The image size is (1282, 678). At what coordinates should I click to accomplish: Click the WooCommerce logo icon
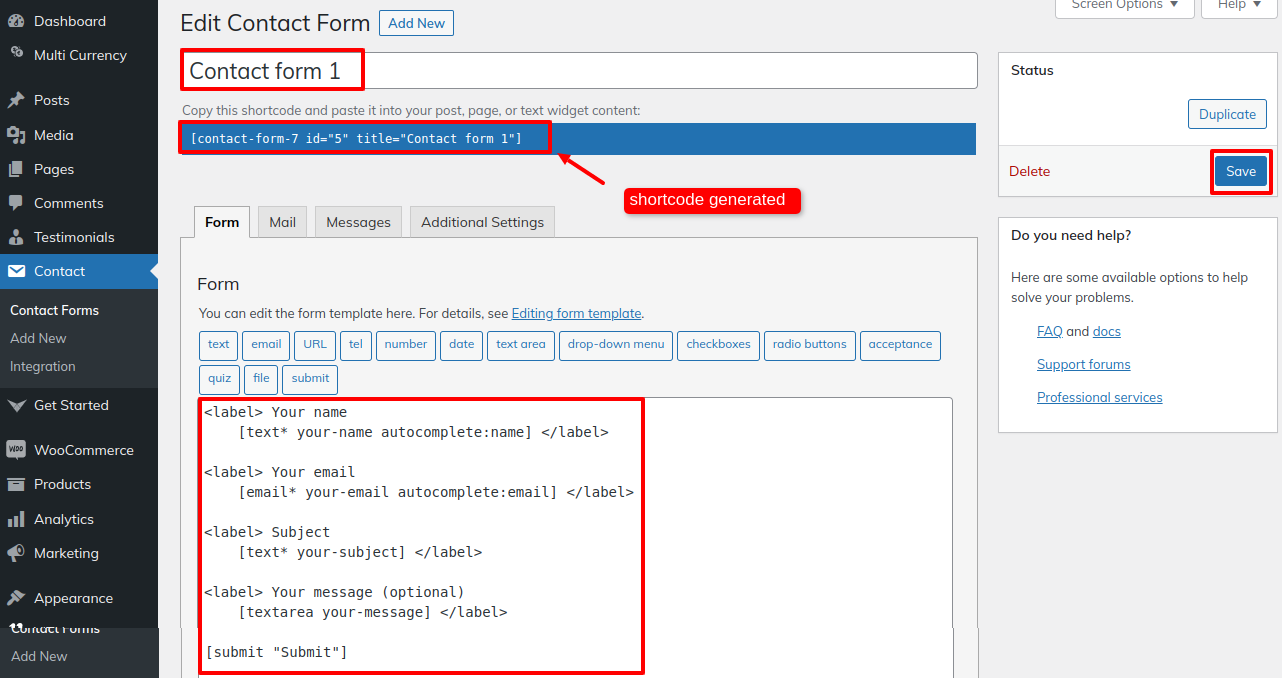pos(16,450)
